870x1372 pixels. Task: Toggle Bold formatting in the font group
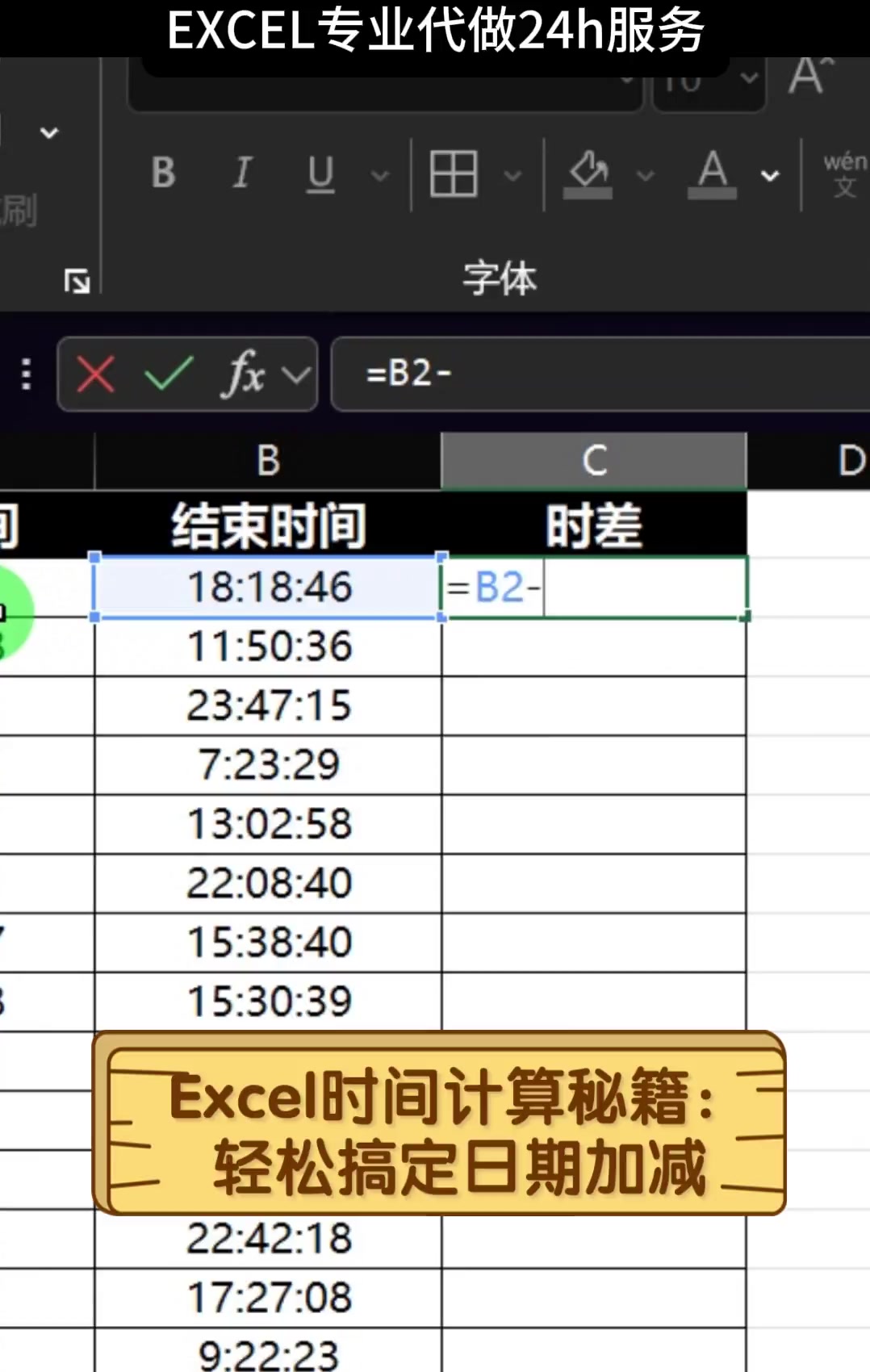[x=164, y=172]
